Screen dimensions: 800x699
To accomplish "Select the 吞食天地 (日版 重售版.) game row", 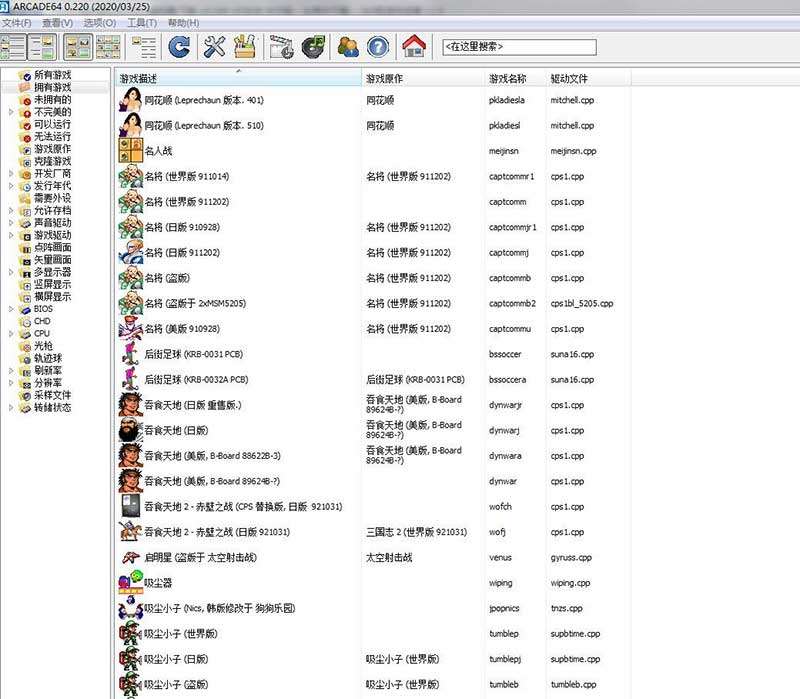I will point(373,405).
